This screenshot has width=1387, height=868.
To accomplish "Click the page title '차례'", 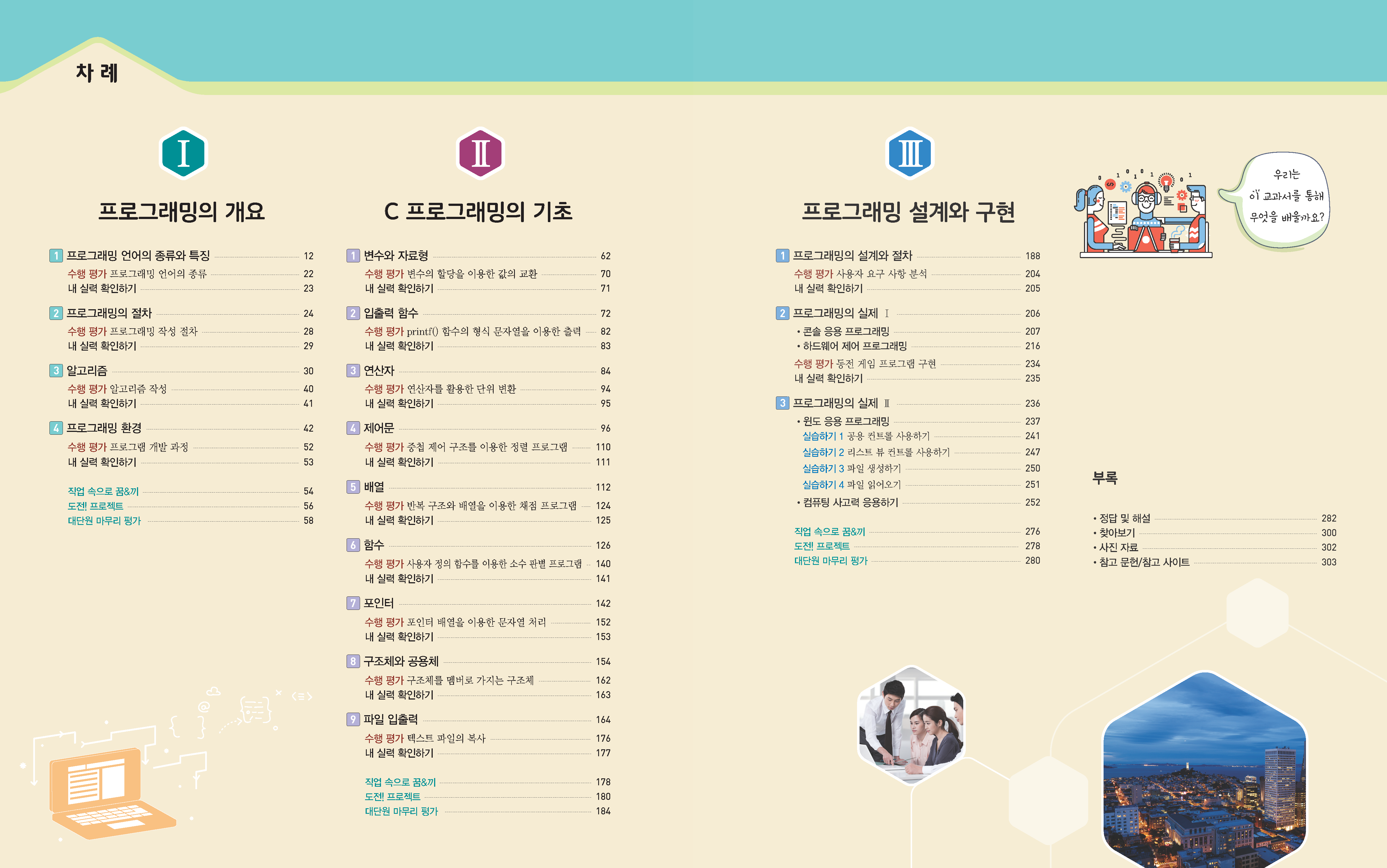I will (96, 73).
